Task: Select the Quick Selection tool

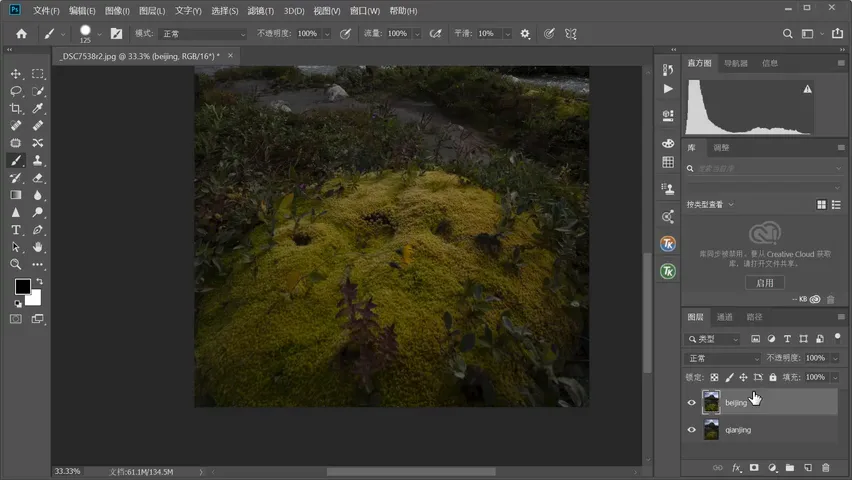Action: (x=37, y=91)
